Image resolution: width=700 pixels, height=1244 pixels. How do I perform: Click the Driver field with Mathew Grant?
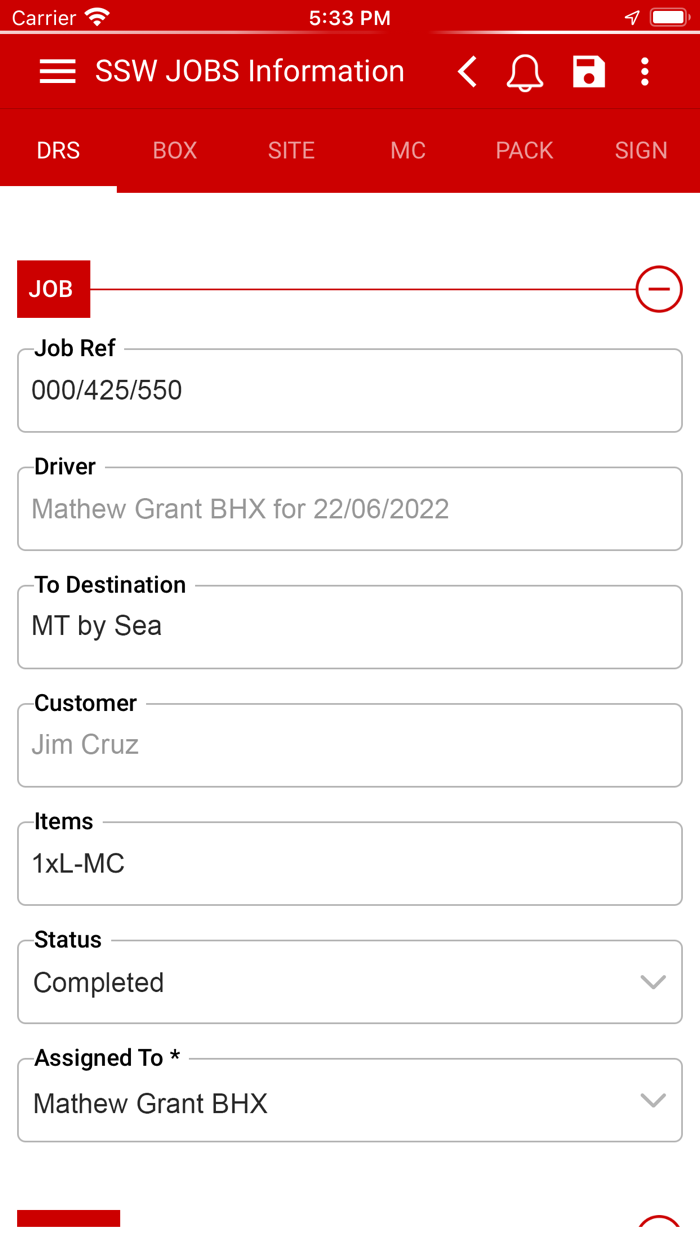[350, 508]
